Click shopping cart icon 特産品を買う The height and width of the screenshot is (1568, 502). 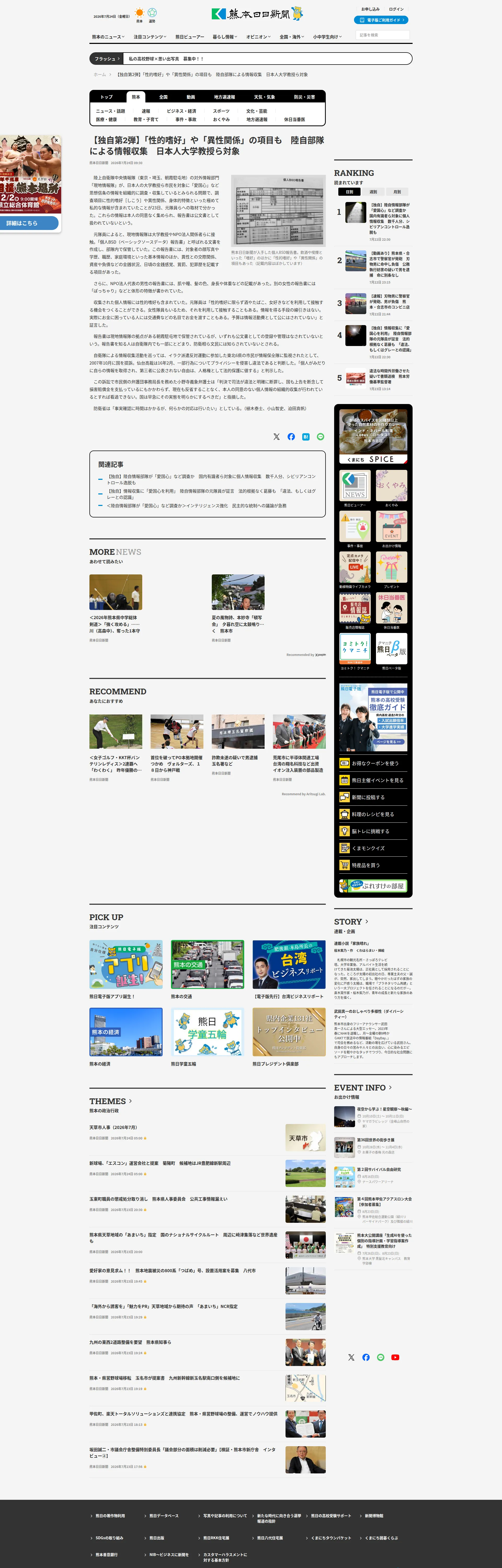[345, 865]
